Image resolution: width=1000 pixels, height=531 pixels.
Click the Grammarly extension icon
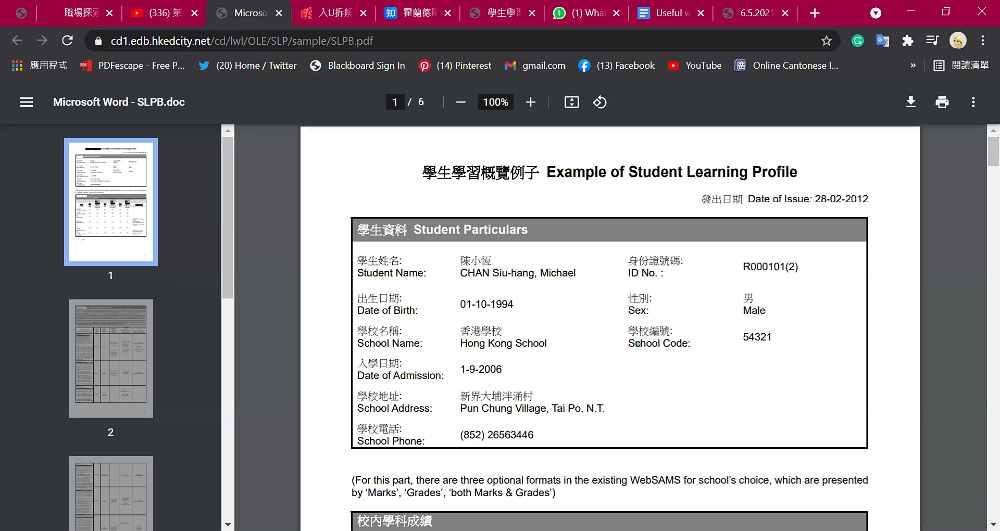tap(858, 41)
